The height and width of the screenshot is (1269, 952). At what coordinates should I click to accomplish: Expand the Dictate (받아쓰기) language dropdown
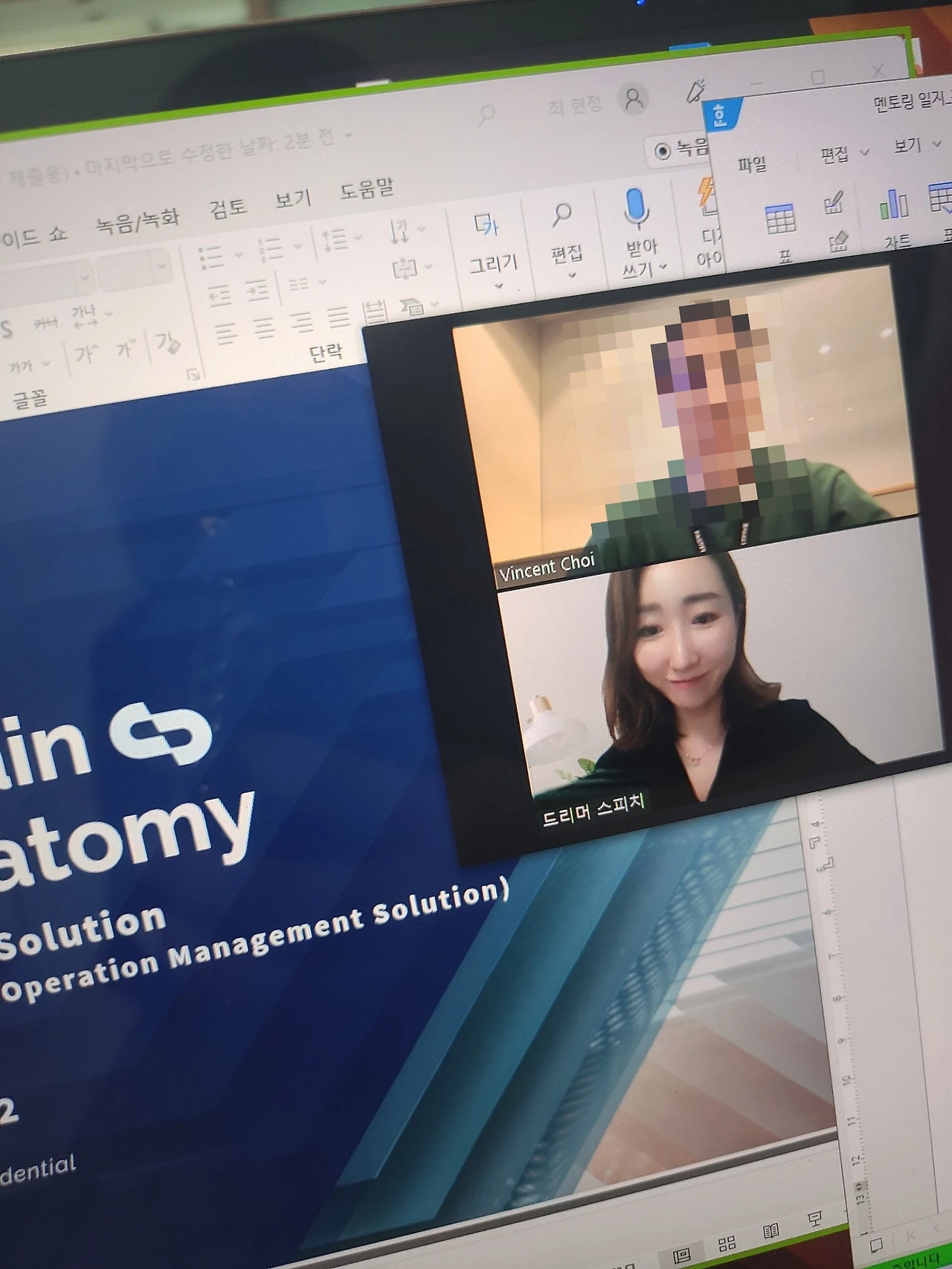click(x=663, y=266)
